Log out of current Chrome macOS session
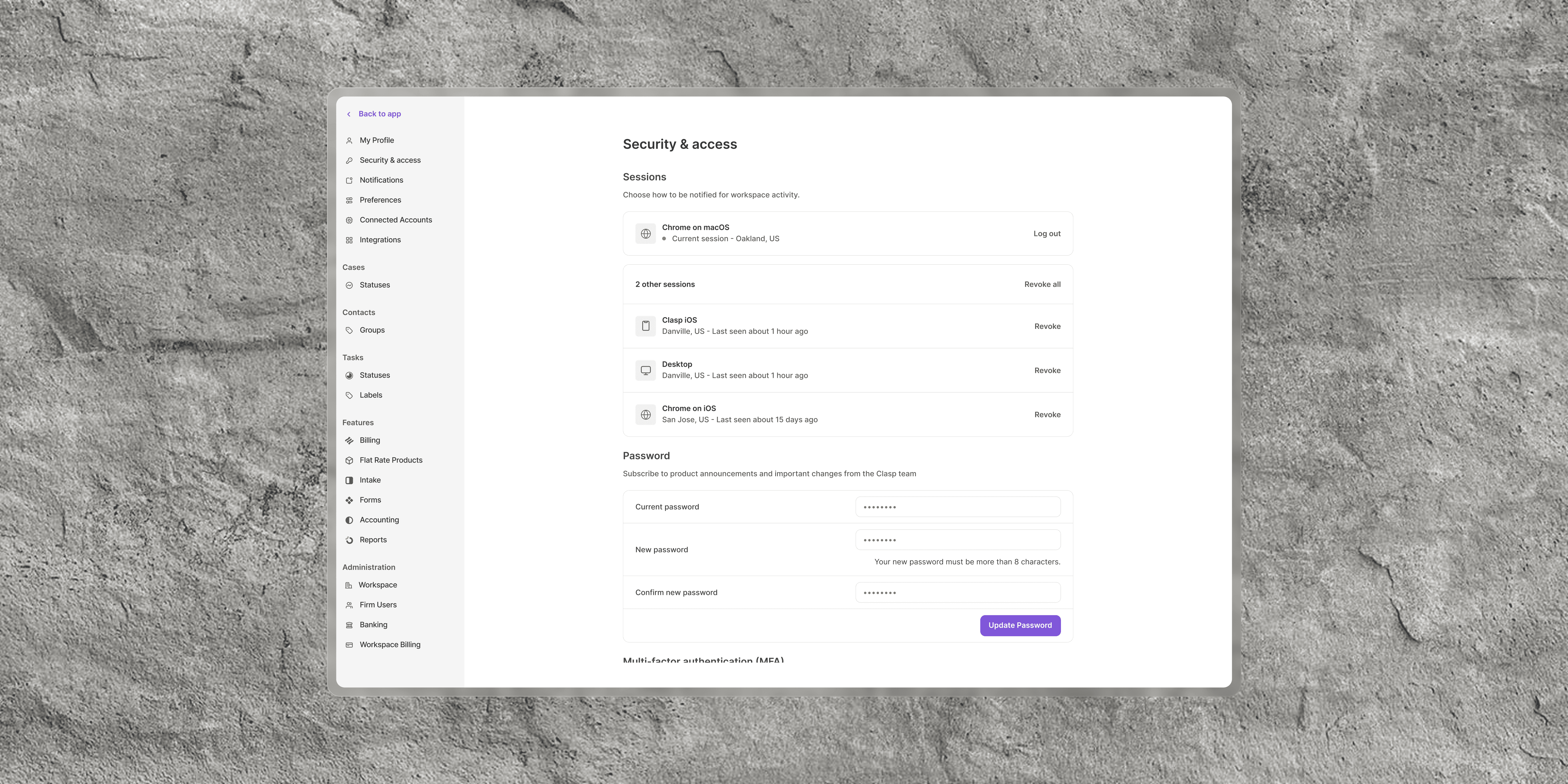 point(1046,234)
